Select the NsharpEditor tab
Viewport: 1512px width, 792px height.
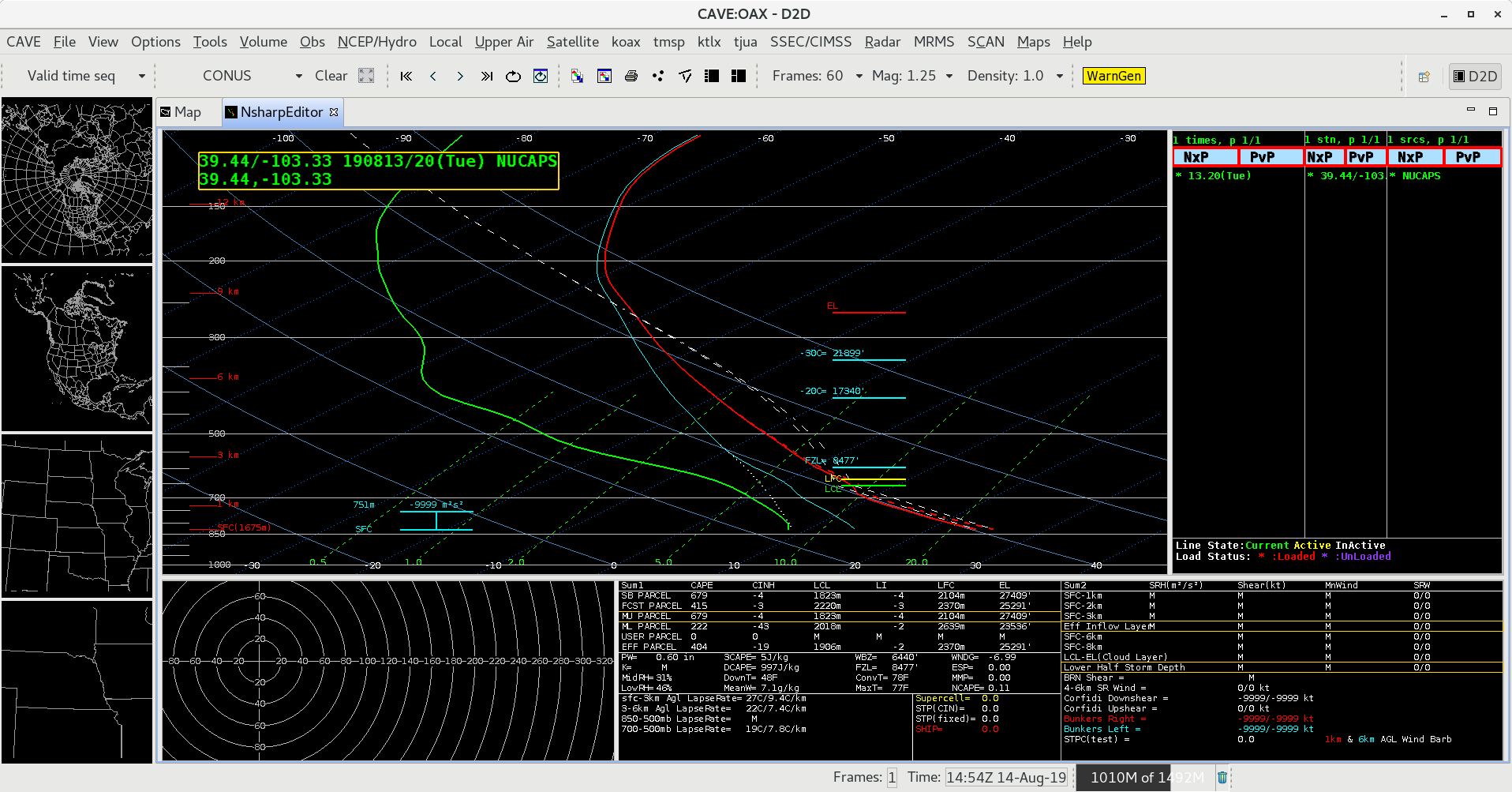pyautogui.click(x=282, y=112)
